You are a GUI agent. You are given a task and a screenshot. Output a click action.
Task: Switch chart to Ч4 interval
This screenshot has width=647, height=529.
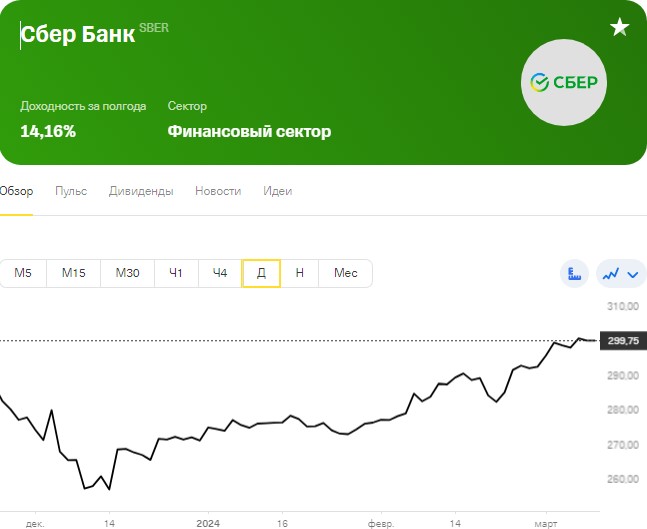pyautogui.click(x=220, y=273)
